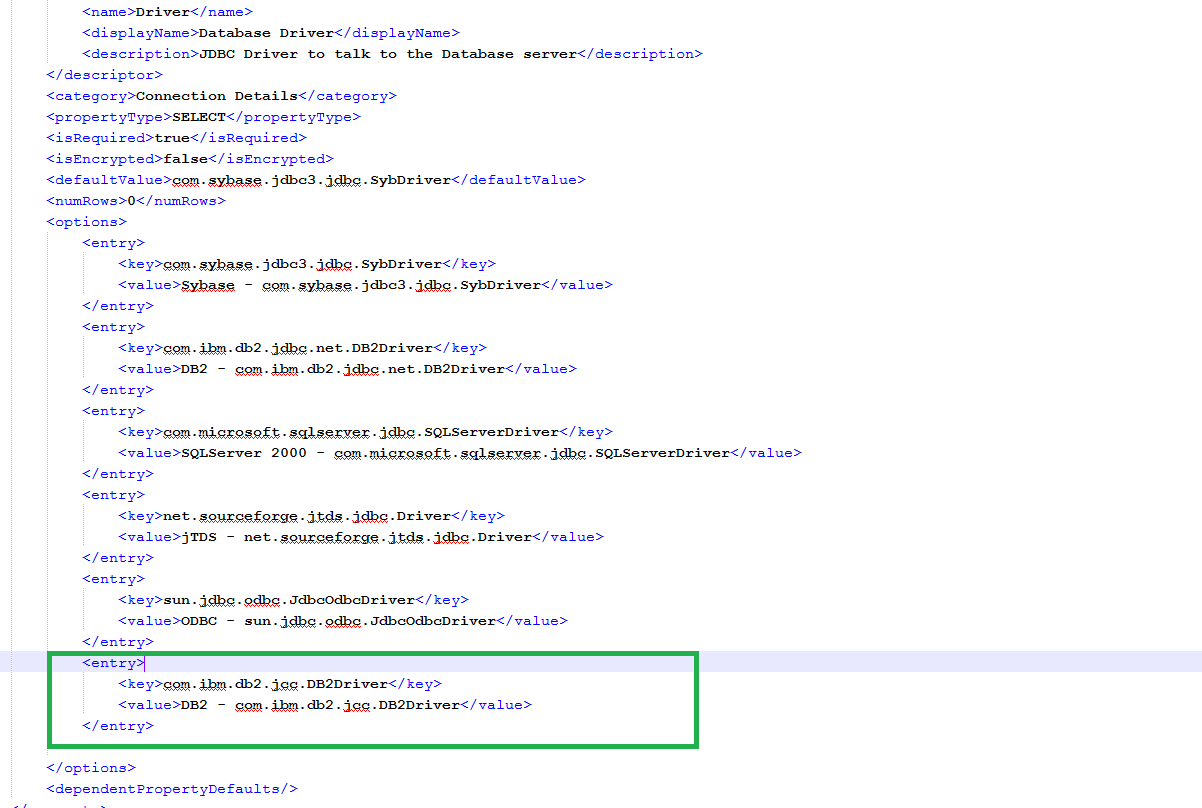The height and width of the screenshot is (808, 1202).
Task: Click the isRequired true value
Action: point(172,137)
